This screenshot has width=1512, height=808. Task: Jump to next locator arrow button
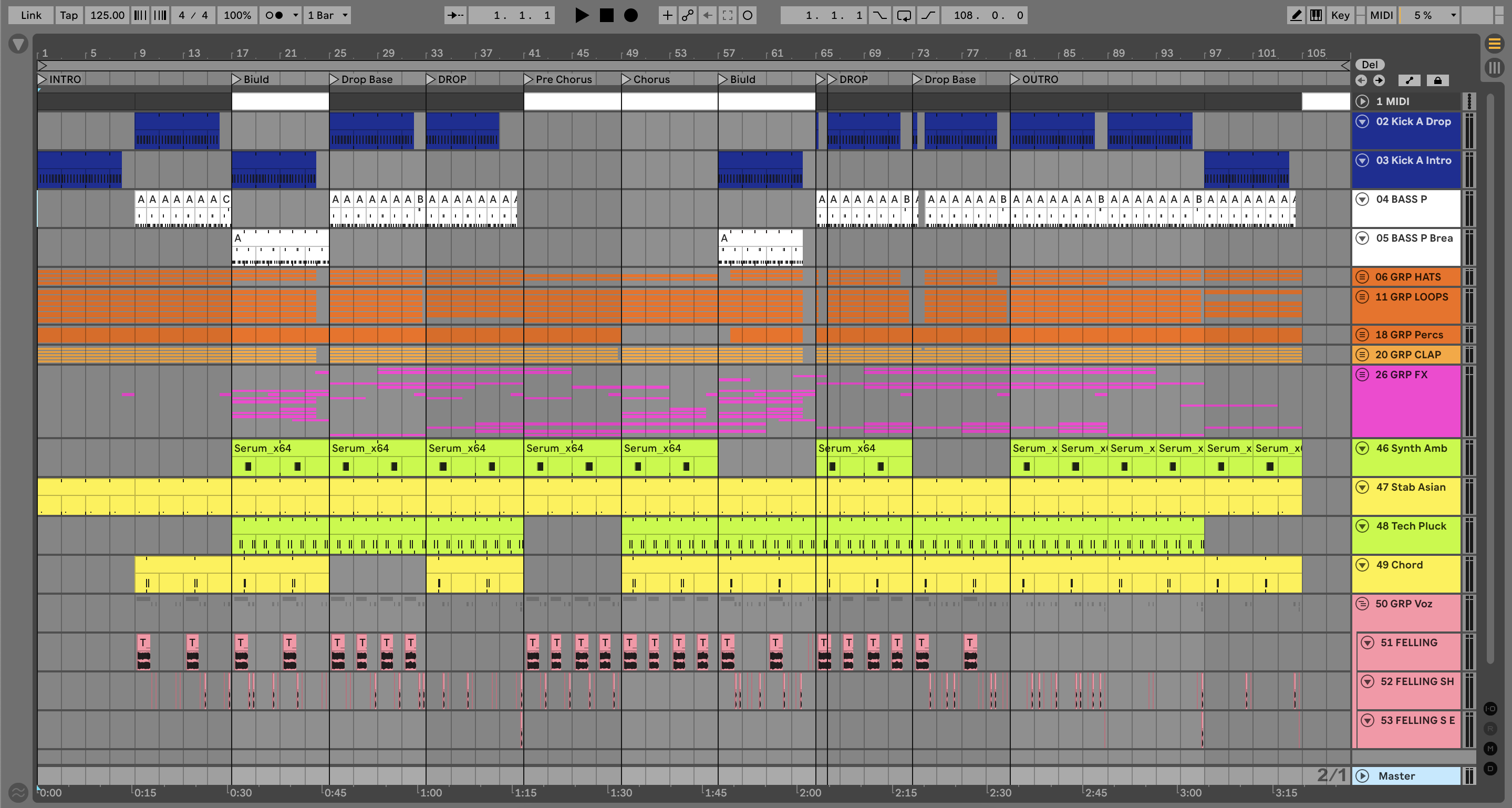(1379, 80)
